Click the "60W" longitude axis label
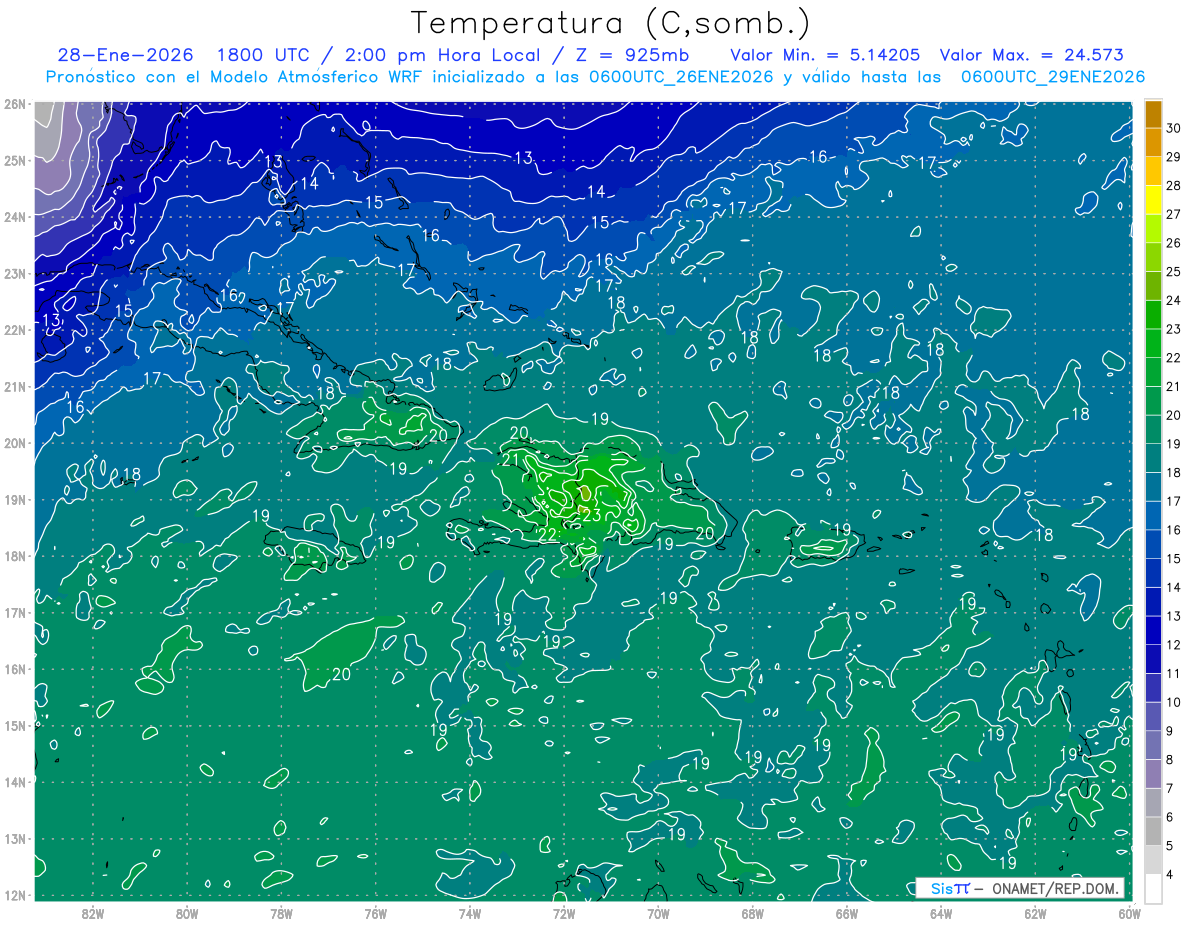This screenshot has height=927, width=1200. [1129, 913]
